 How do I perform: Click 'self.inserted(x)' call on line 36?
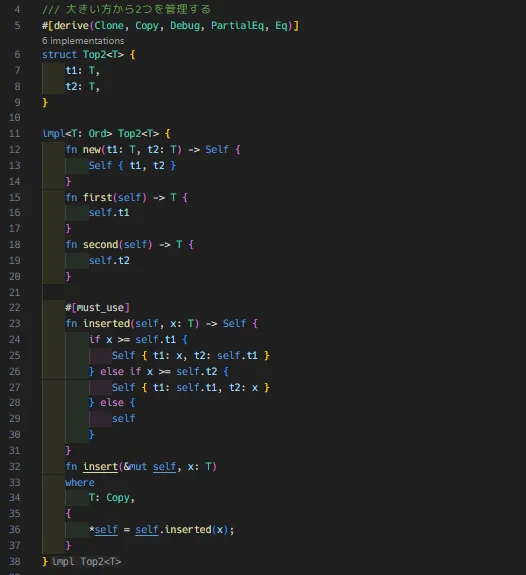coord(182,530)
